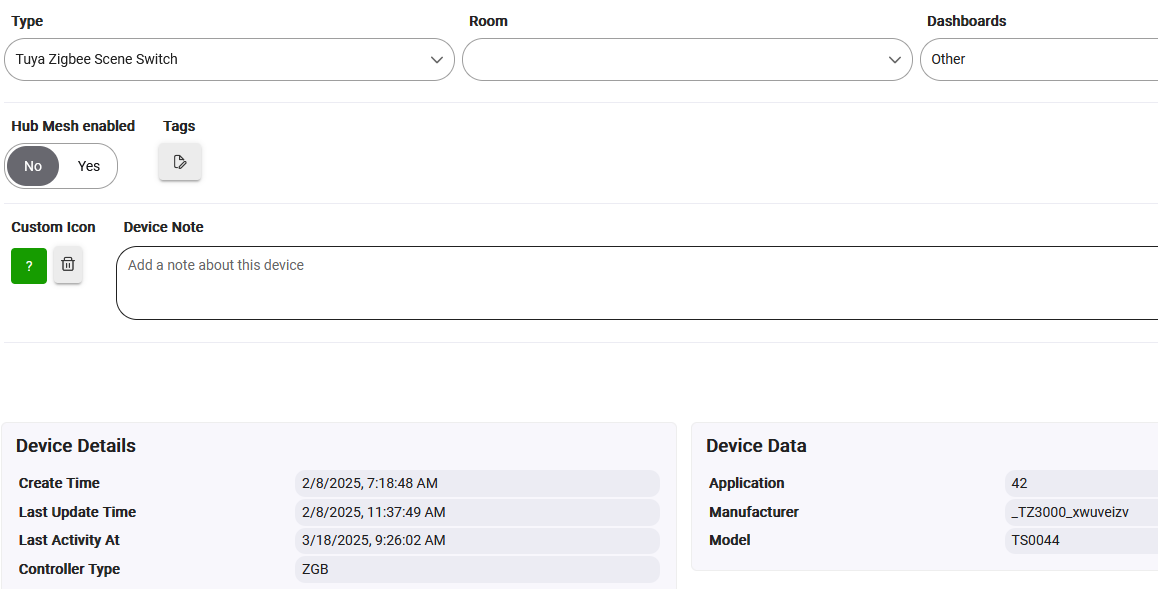Click the Type dropdown chevron arrow
The height and width of the screenshot is (589, 1158).
tap(437, 60)
